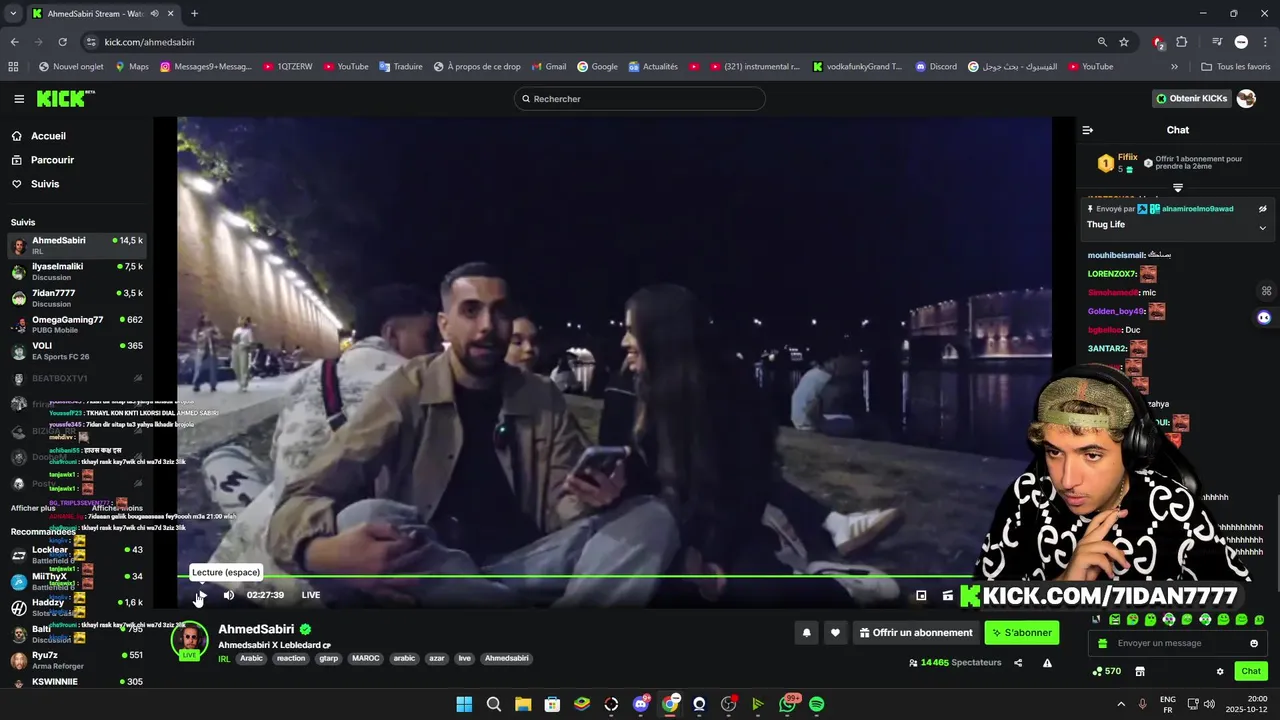Open KSWINNIIE recommended channel
Image resolution: width=1280 pixels, height=720 pixels.
click(x=77, y=682)
